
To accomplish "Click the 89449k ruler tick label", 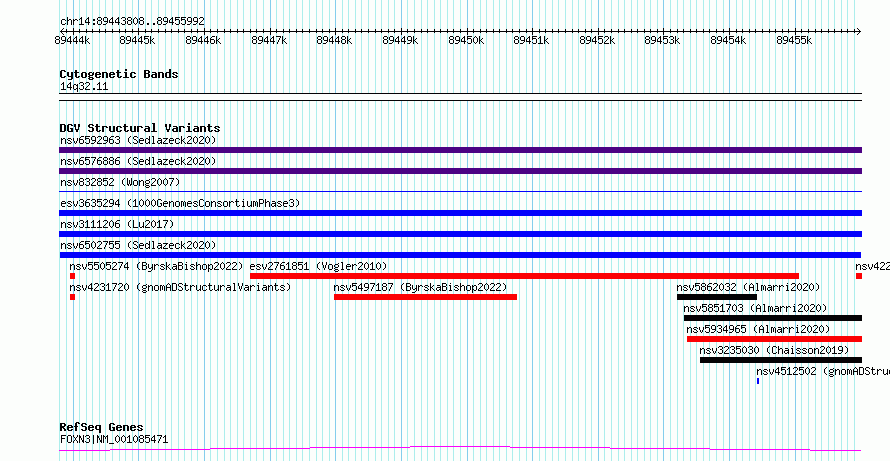I will click(x=400, y=40).
